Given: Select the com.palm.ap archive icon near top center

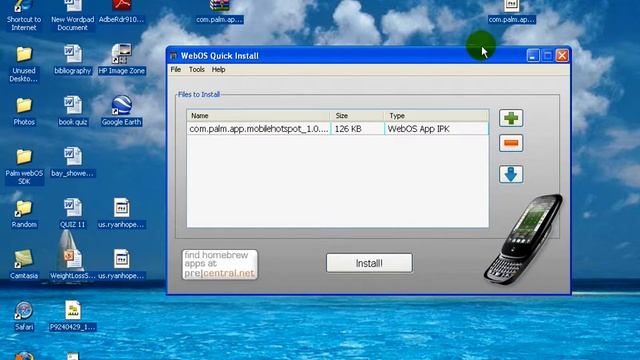Looking at the screenshot, I should pyautogui.click(x=220, y=12).
